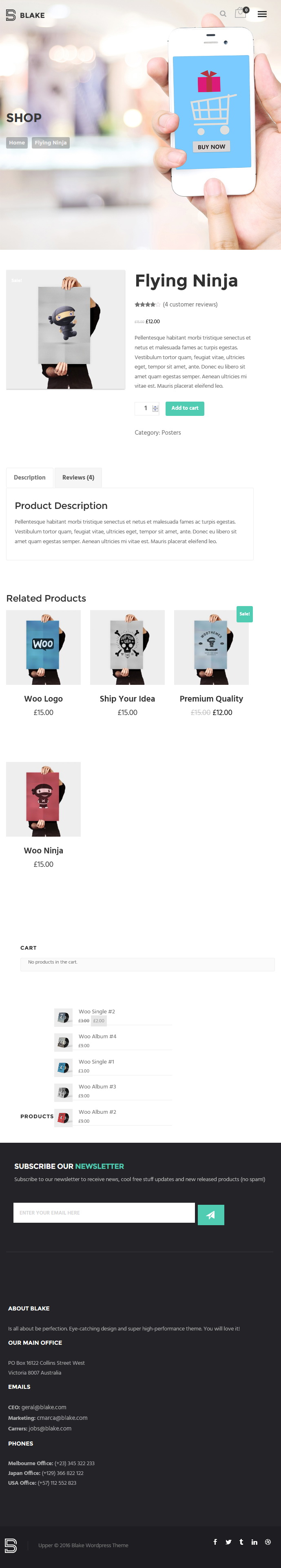Open the LinkedIn icon in footer

(x=254, y=1542)
